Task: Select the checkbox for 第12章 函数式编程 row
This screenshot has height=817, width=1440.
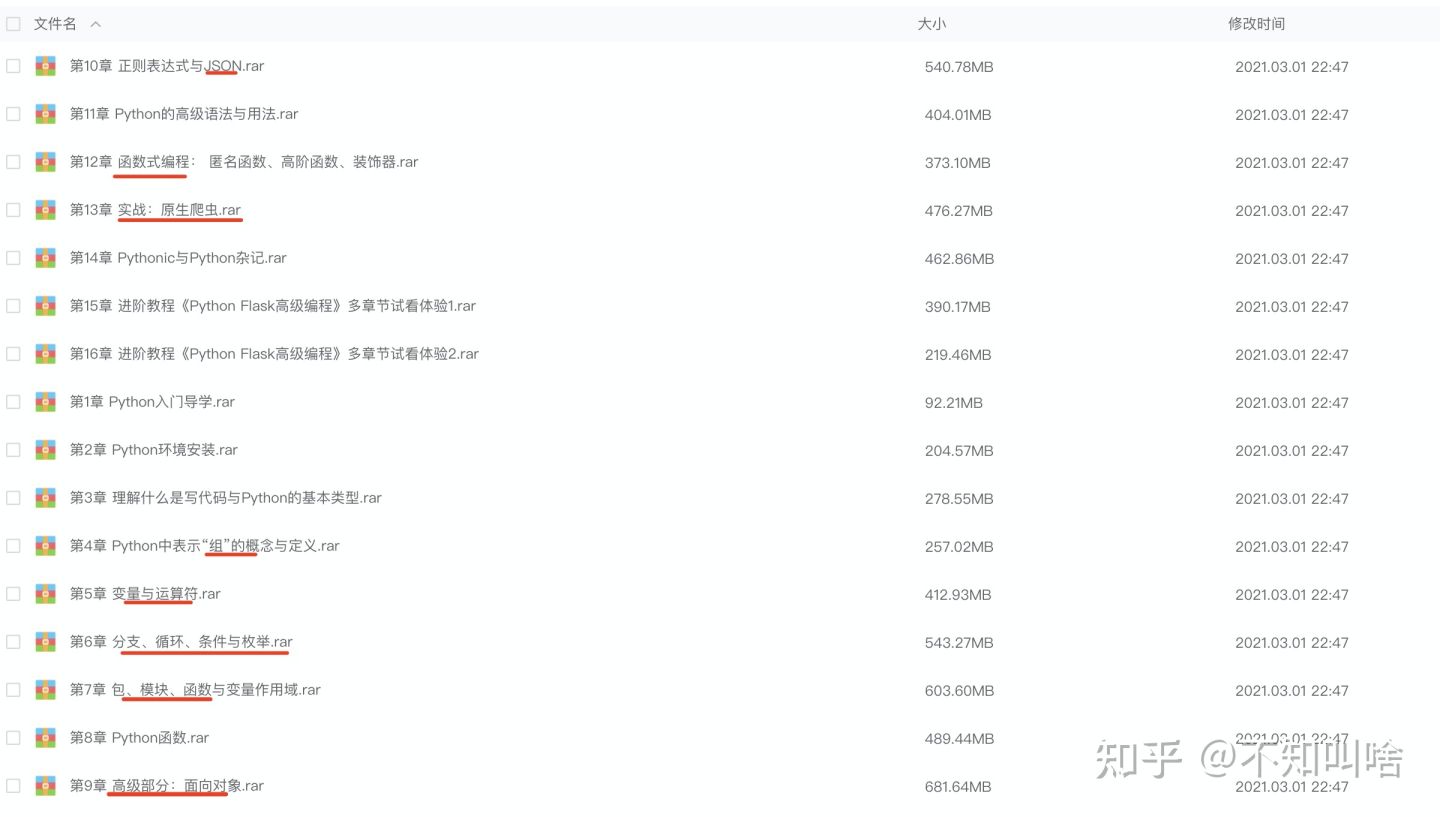Action: pyautogui.click(x=13, y=162)
